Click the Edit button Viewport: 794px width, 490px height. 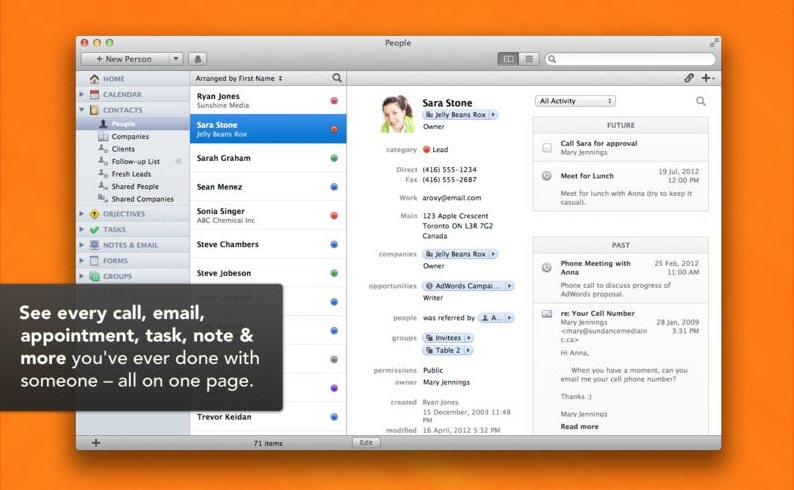pyautogui.click(x=366, y=443)
